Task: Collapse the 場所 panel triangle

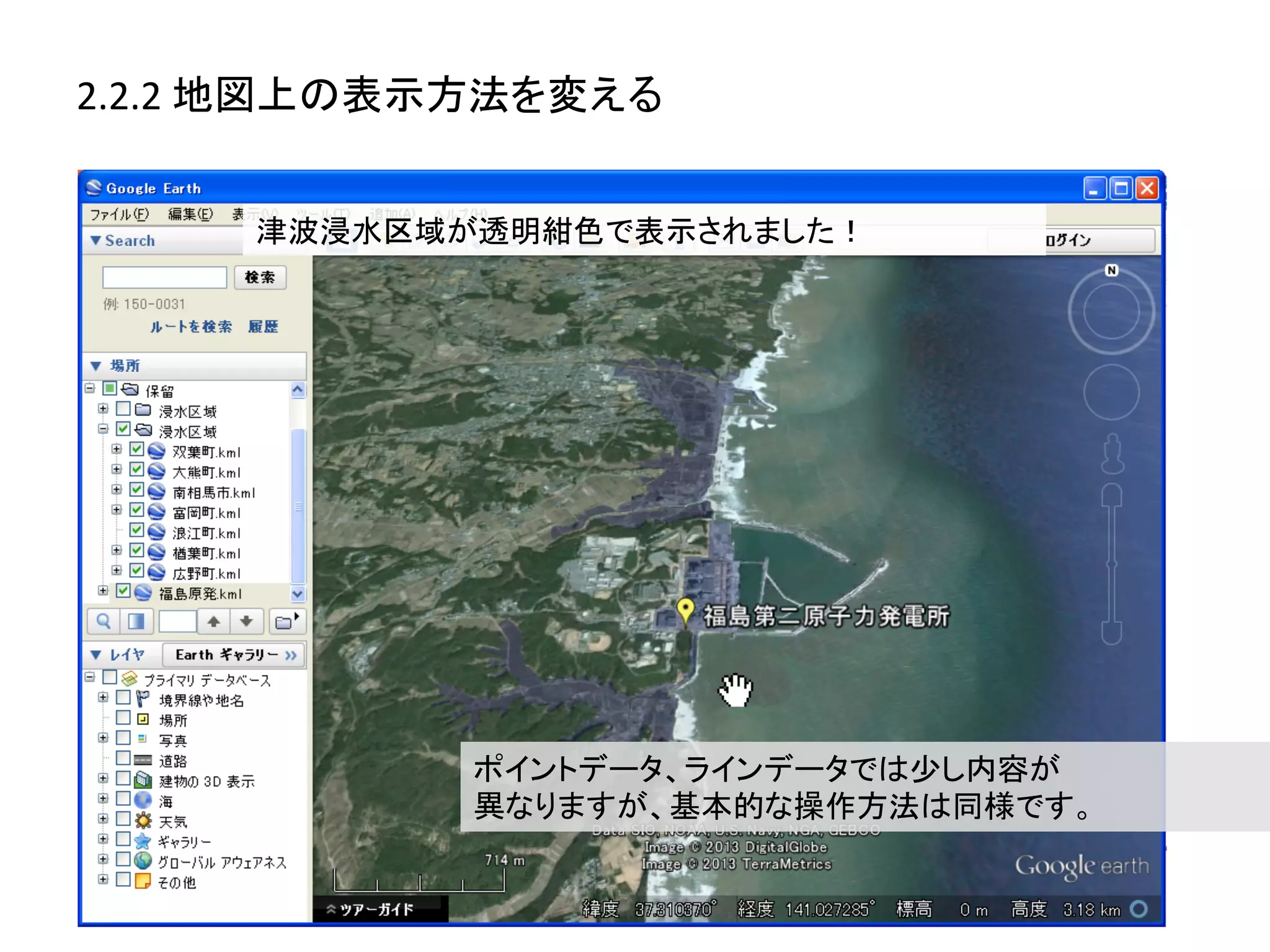Action: pos(95,366)
